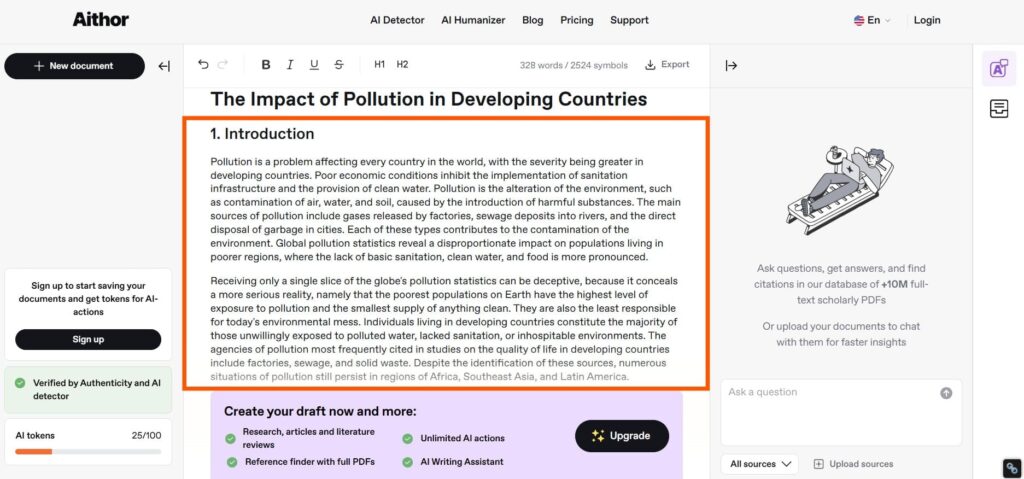Create a New document
Image resolution: width=1024 pixels, height=479 pixels.
[x=74, y=66]
